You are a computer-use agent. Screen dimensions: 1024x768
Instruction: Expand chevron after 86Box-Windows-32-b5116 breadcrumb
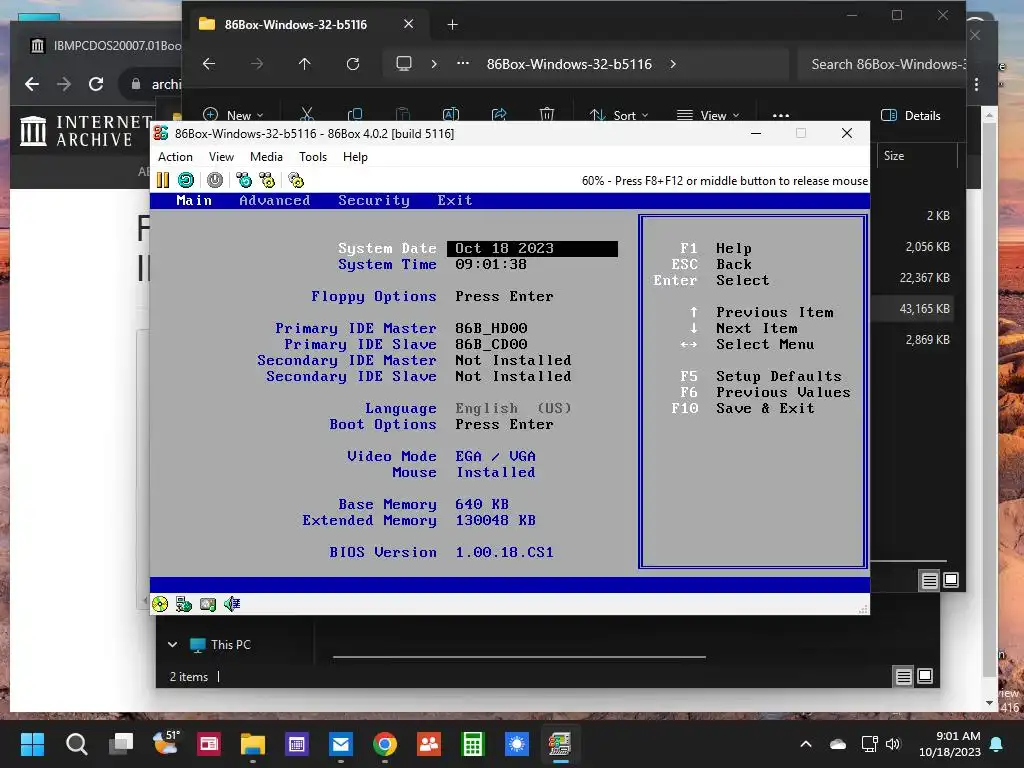(673, 64)
